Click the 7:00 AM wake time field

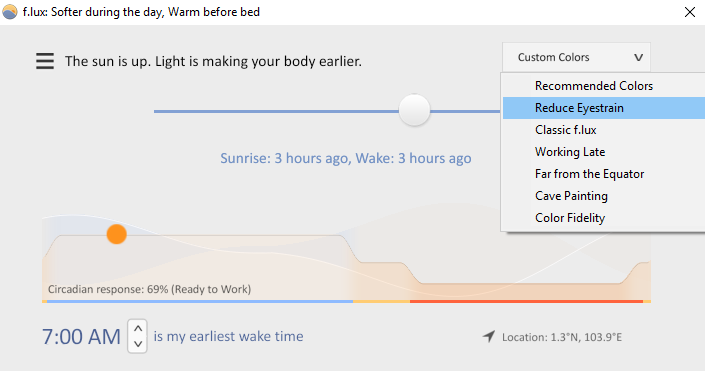tap(81, 336)
